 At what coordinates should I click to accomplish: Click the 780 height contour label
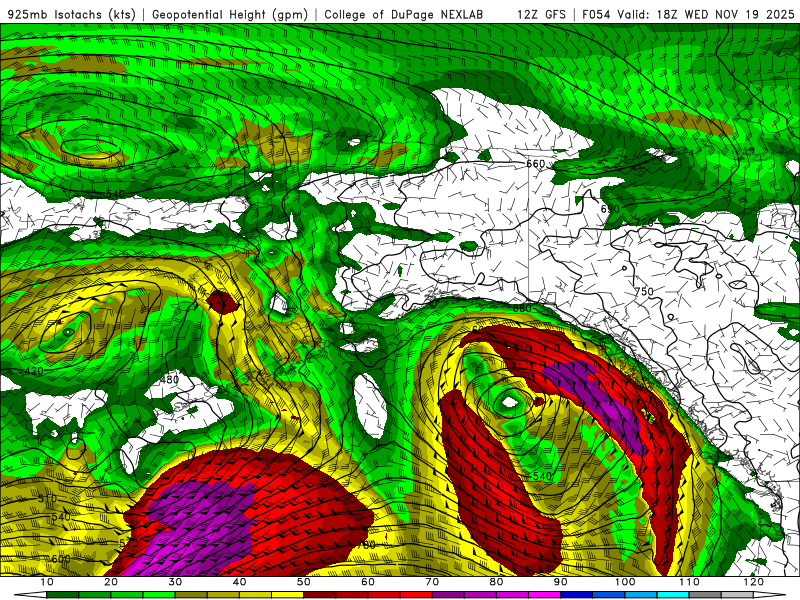tap(366, 545)
